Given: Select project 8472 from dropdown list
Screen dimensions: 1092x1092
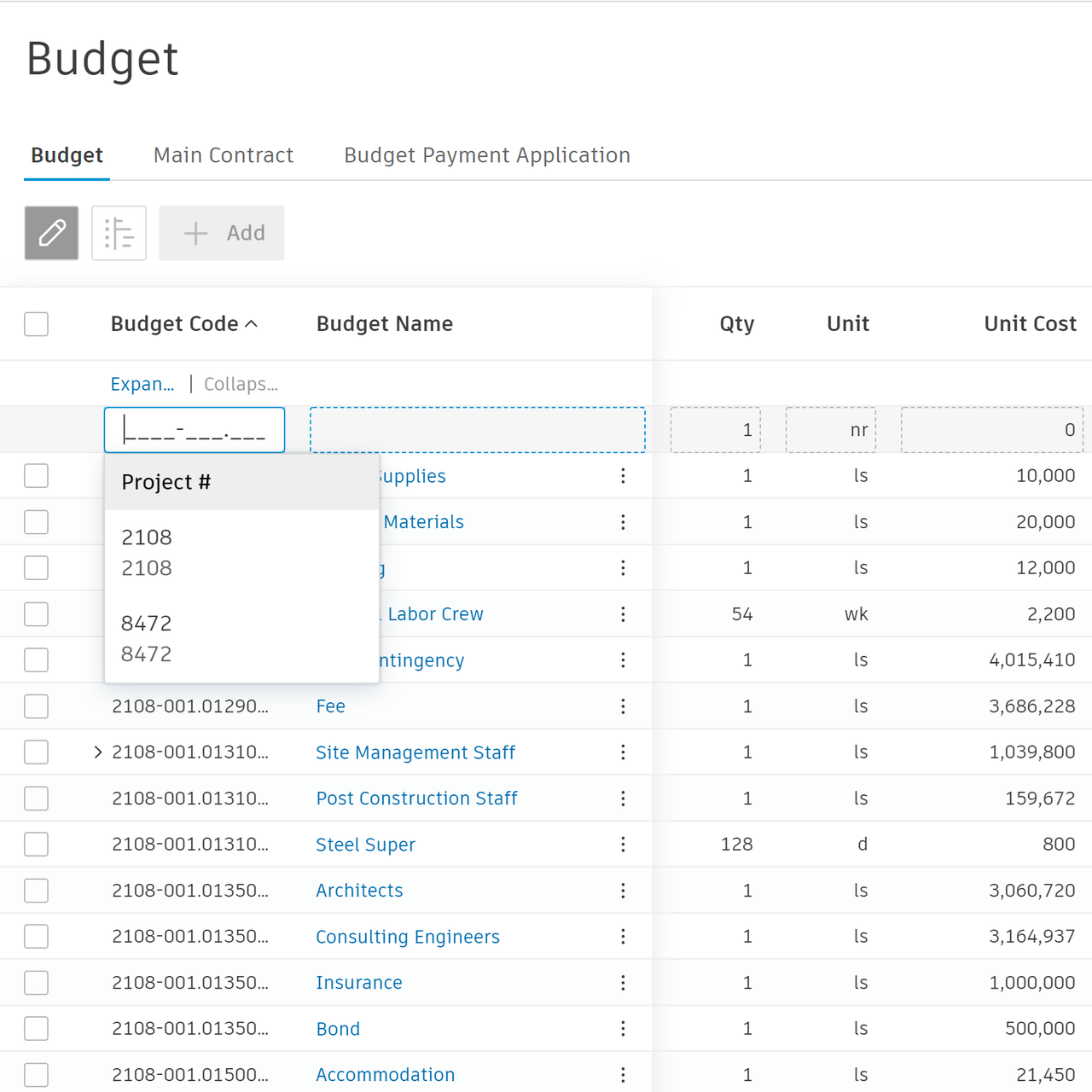Looking at the screenshot, I should tap(241, 639).
